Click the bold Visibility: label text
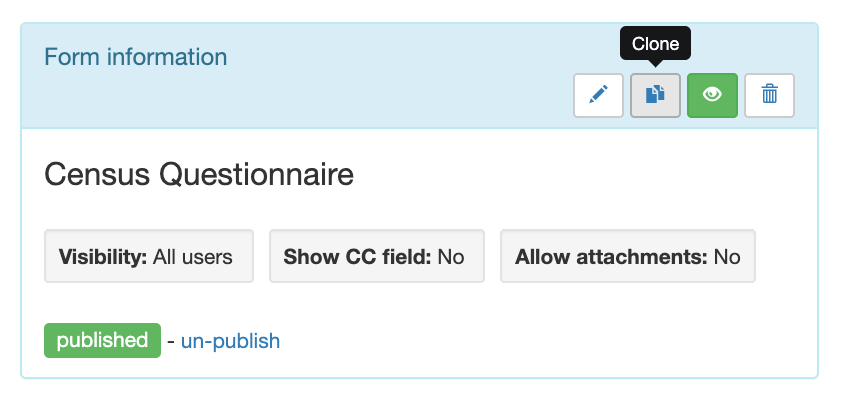Screen dimensions: 843x402 coord(103,256)
